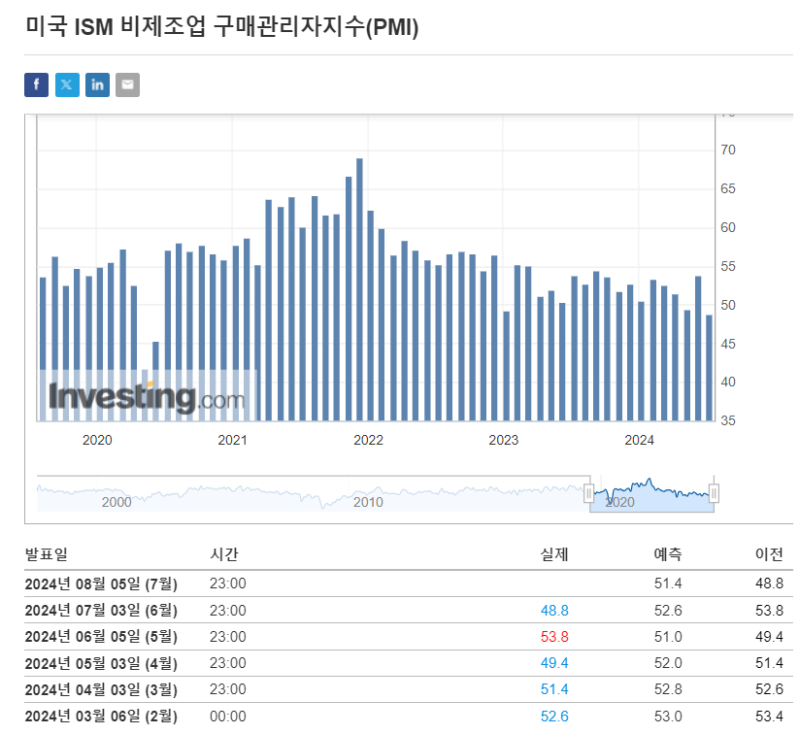
Task: Click the right handle of range slider
Action: [x=714, y=493]
